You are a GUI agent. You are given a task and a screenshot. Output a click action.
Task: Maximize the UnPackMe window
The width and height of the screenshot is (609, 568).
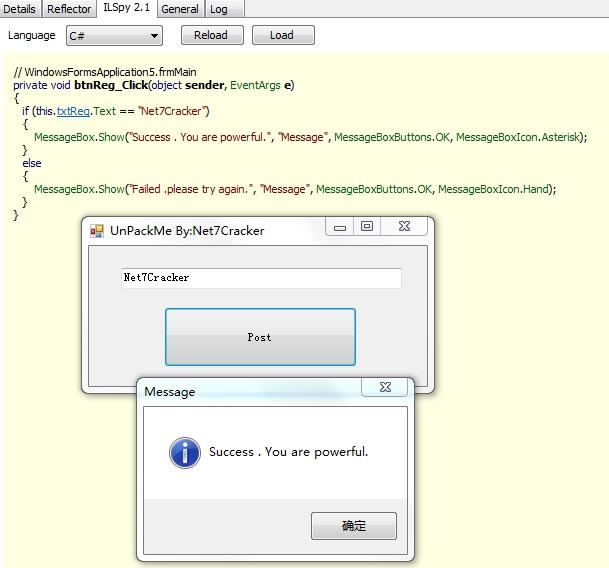[x=367, y=227]
